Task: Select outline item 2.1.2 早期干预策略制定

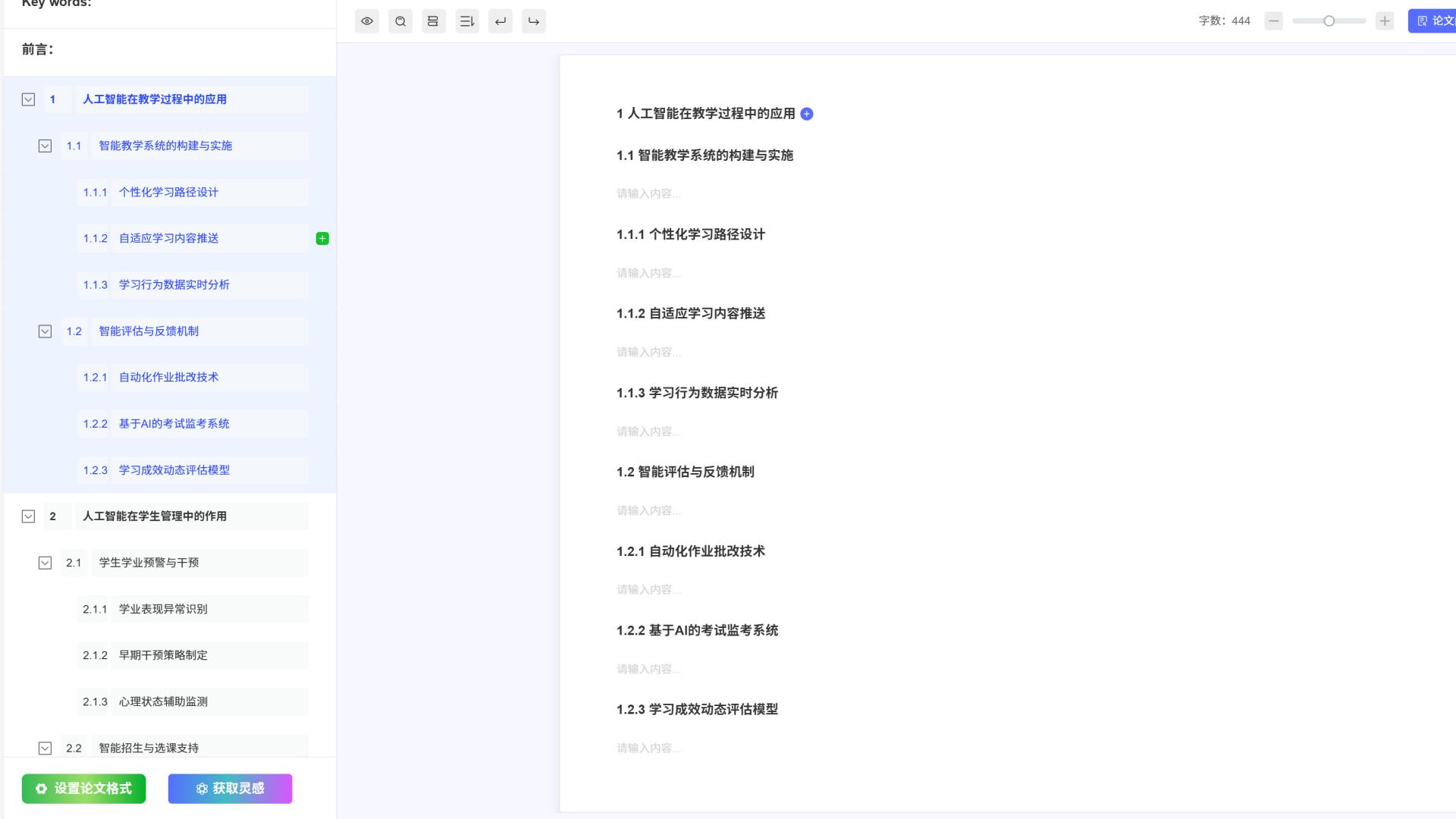Action: click(163, 655)
